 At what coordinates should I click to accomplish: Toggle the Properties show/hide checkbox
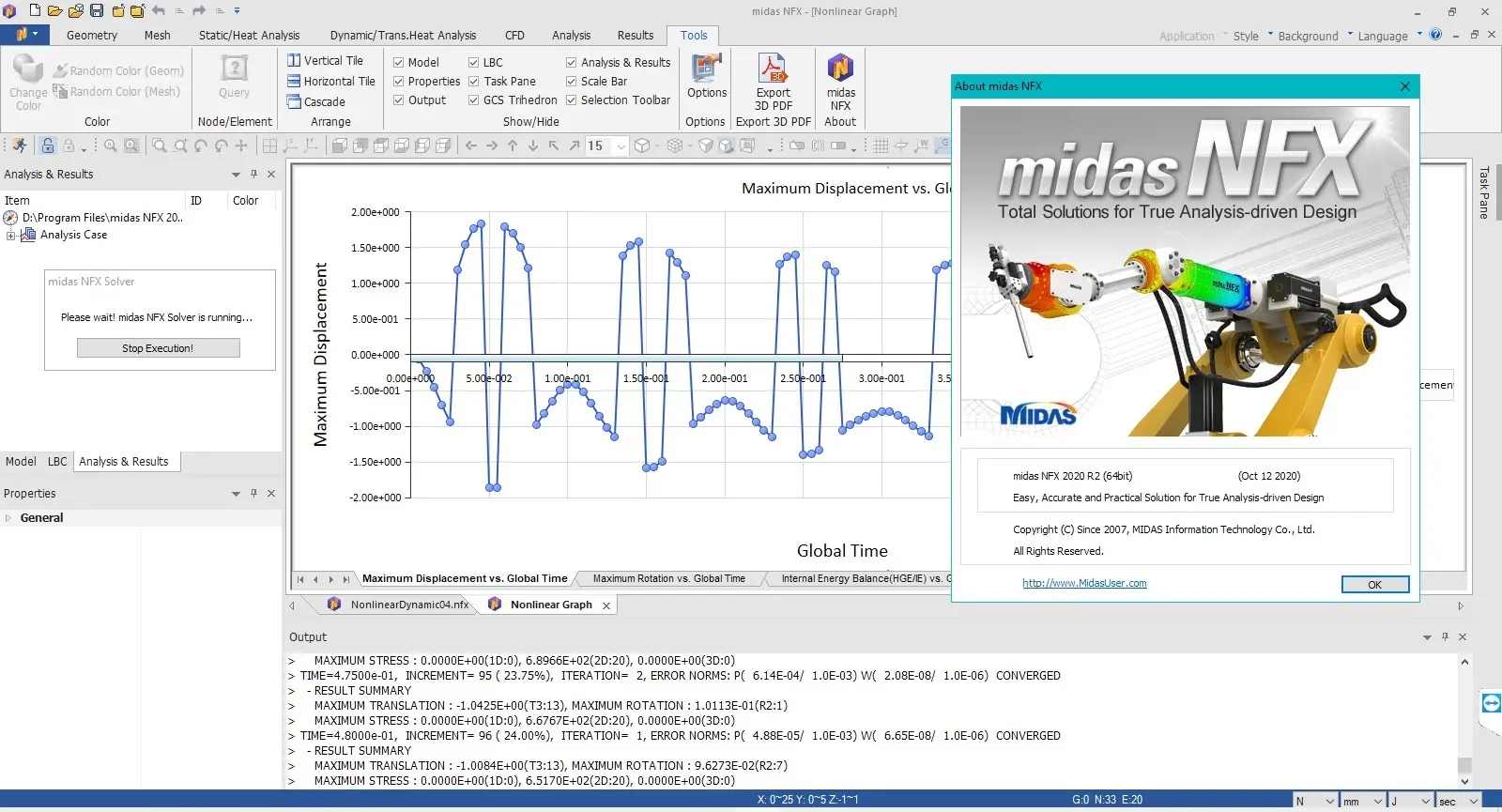(x=399, y=82)
